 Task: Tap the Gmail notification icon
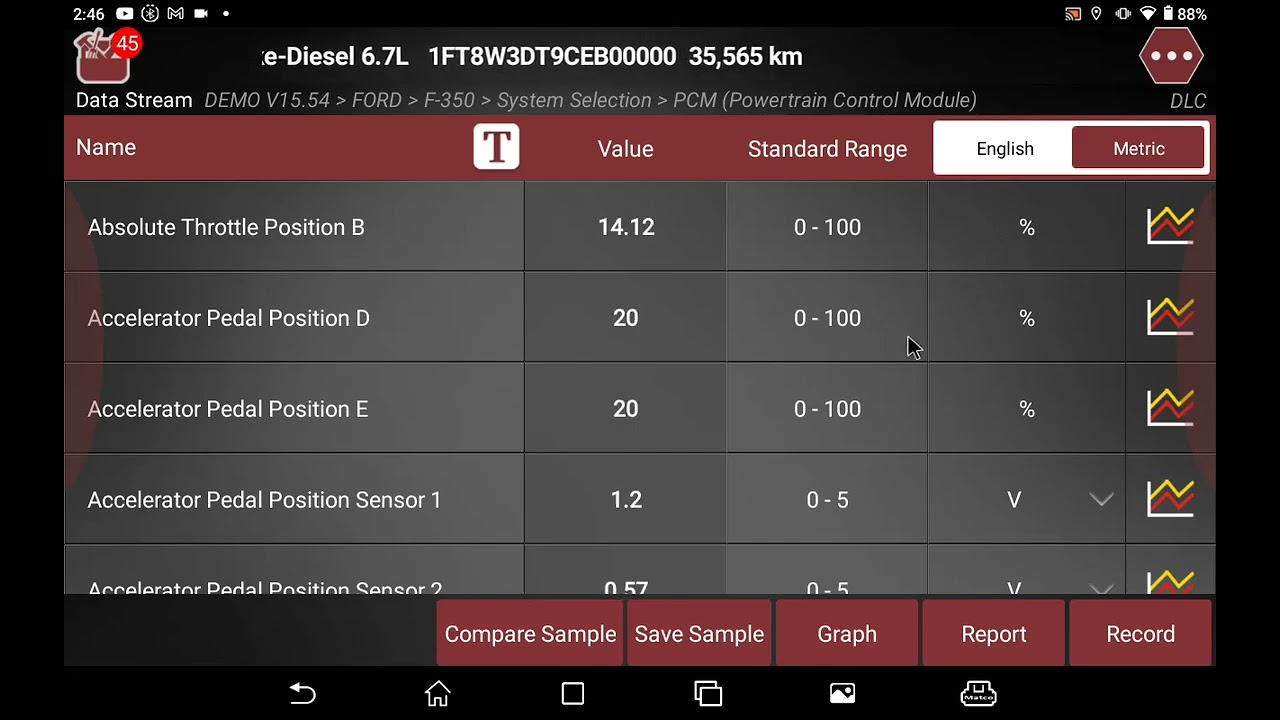click(x=176, y=14)
